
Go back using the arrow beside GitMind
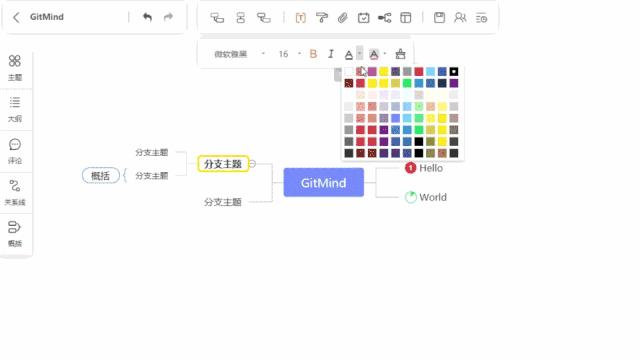tap(16, 17)
